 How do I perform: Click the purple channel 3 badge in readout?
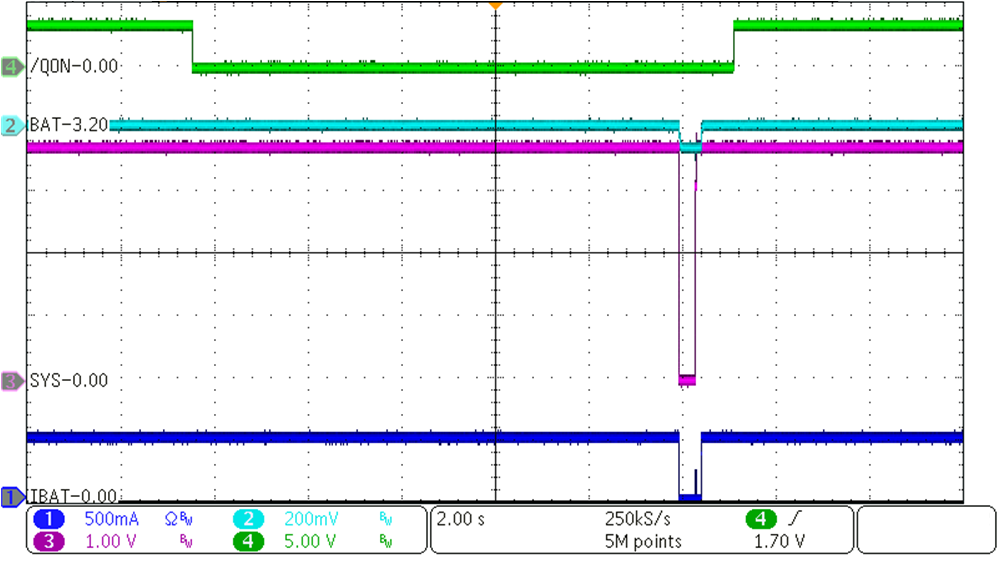point(50,542)
